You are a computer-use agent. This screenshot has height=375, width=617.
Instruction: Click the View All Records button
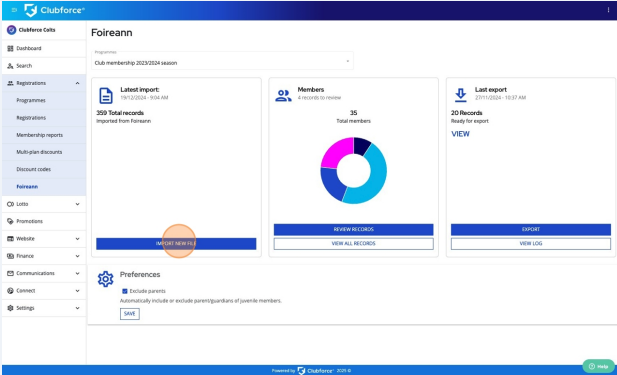point(353,244)
